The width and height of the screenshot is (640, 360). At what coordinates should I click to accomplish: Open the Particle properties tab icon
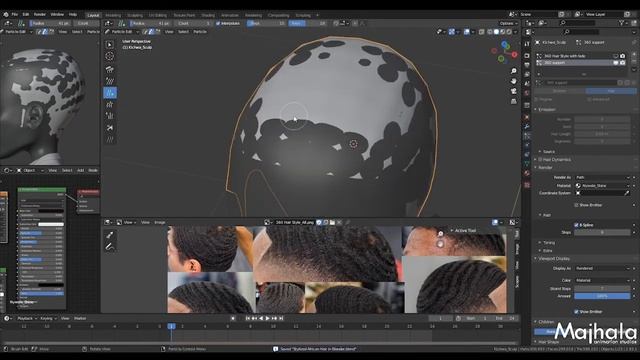527,136
